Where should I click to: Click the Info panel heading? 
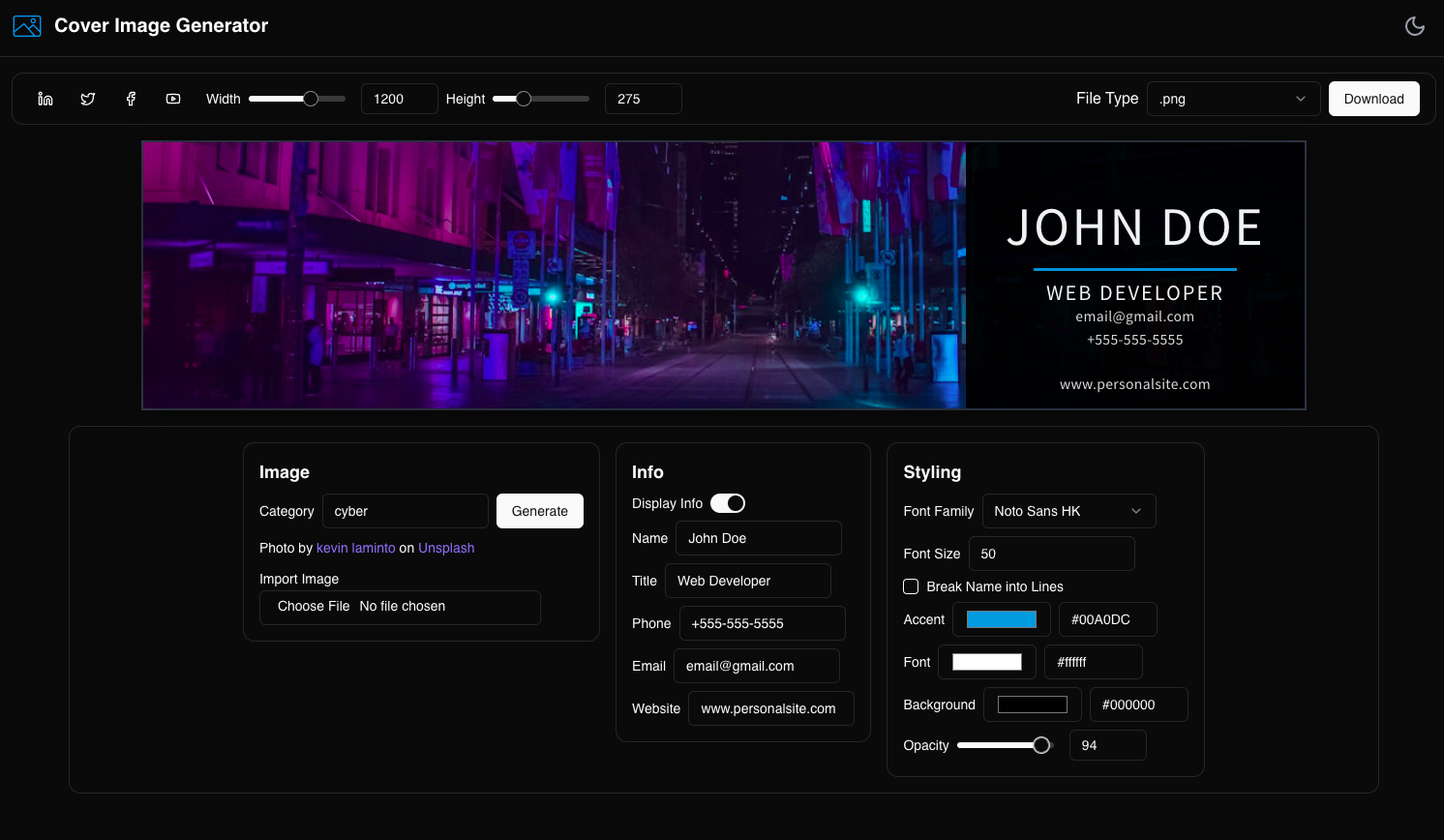click(647, 472)
